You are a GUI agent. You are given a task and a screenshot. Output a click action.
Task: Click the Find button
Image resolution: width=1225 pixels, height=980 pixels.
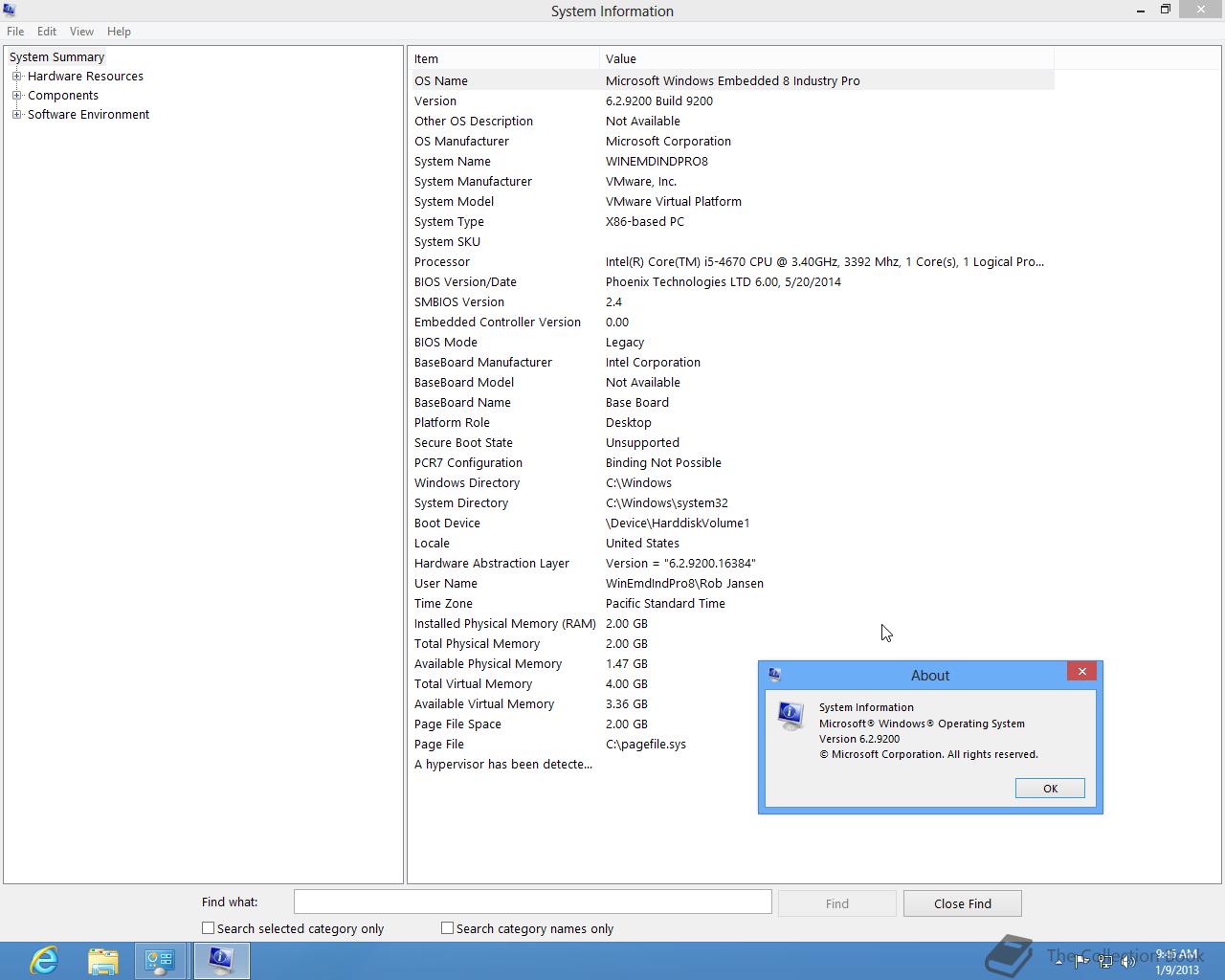pos(836,903)
